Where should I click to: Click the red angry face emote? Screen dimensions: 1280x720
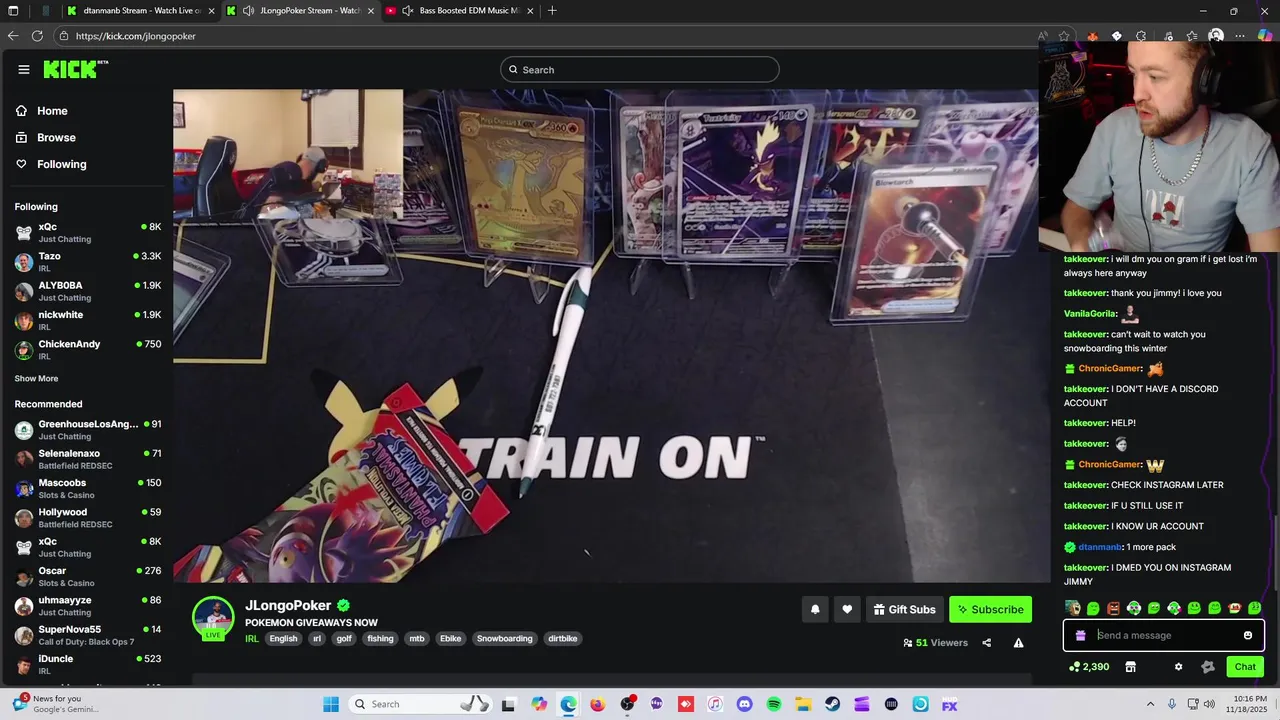point(1113,608)
